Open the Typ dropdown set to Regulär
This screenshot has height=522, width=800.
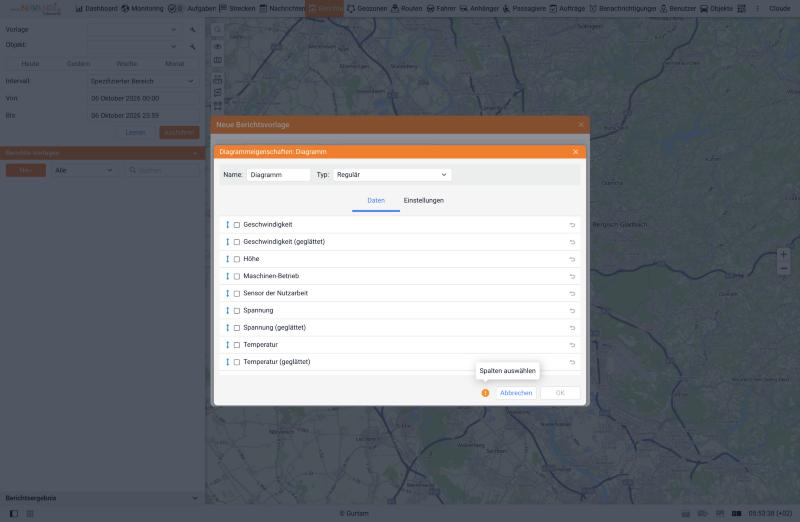[x=392, y=175]
